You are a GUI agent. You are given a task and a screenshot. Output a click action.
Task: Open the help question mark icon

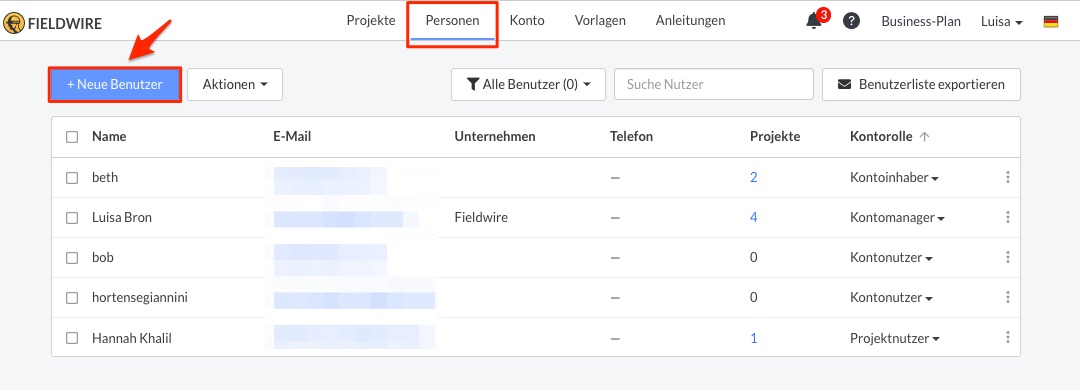coord(851,21)
